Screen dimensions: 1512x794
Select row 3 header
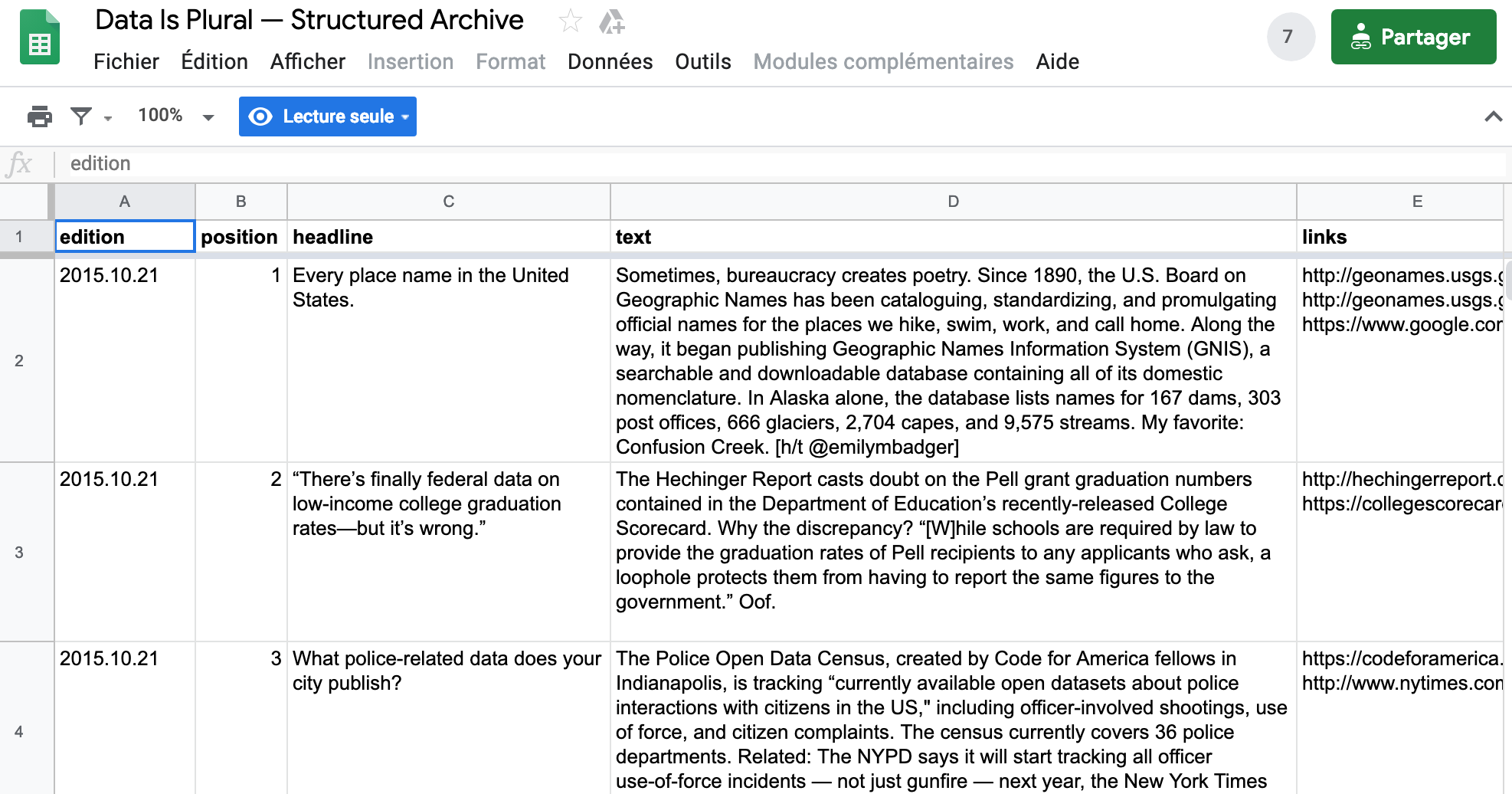click(x=19, y=552)
